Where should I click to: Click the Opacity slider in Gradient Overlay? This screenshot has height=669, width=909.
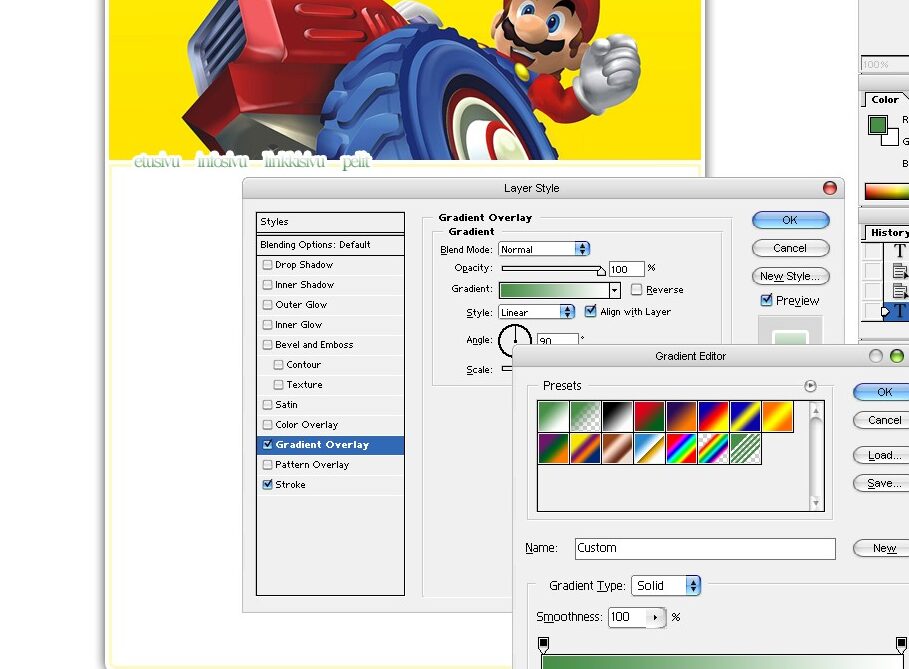point(554,269)
